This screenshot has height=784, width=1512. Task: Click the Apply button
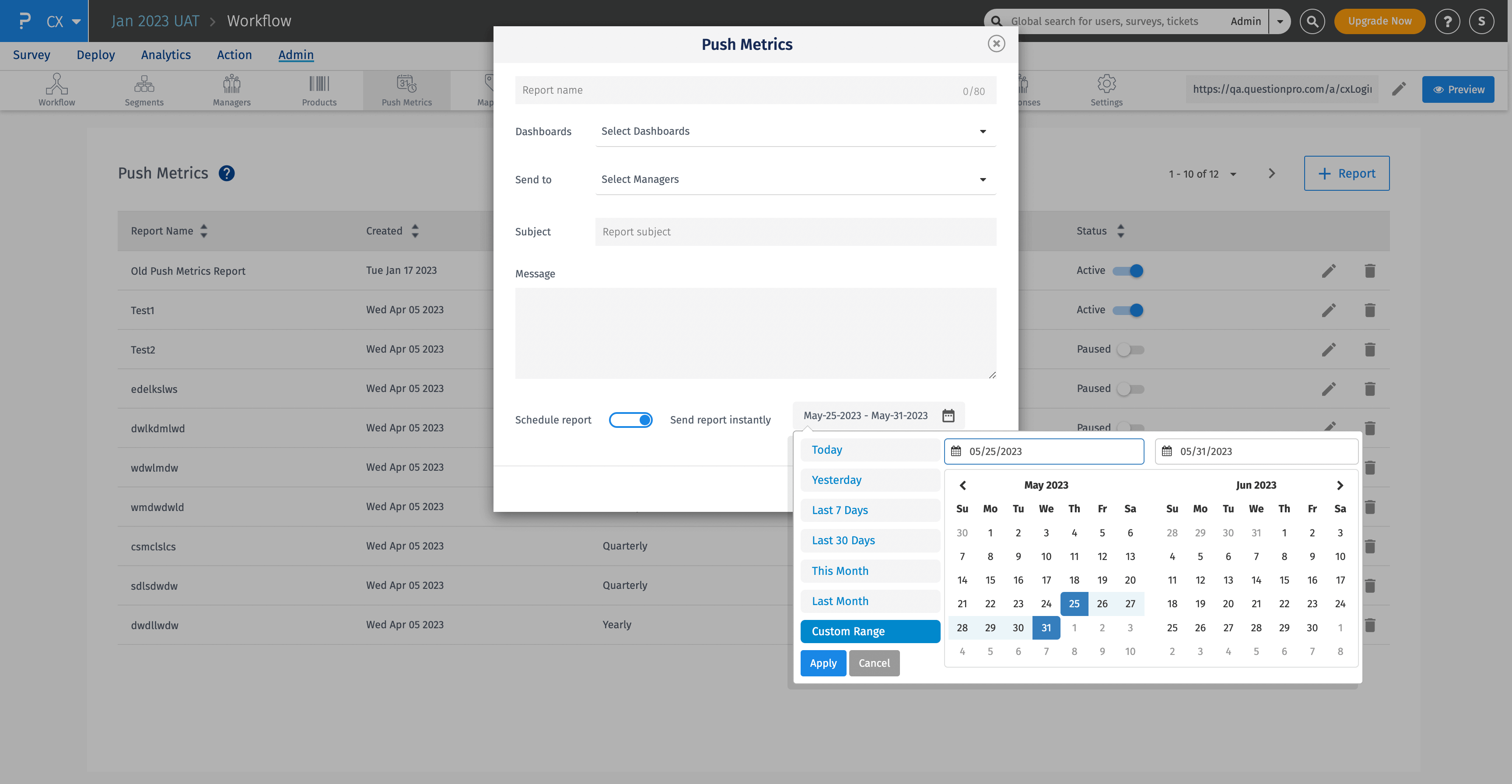823,663
